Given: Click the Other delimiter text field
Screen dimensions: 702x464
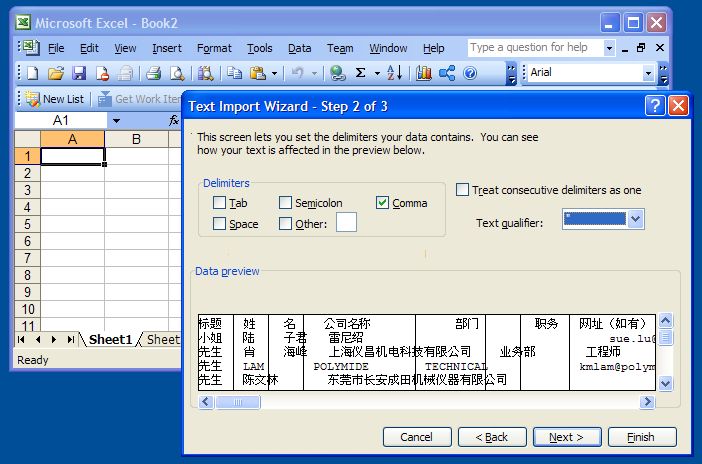Looking at the screenshot, I should point(346,223).
